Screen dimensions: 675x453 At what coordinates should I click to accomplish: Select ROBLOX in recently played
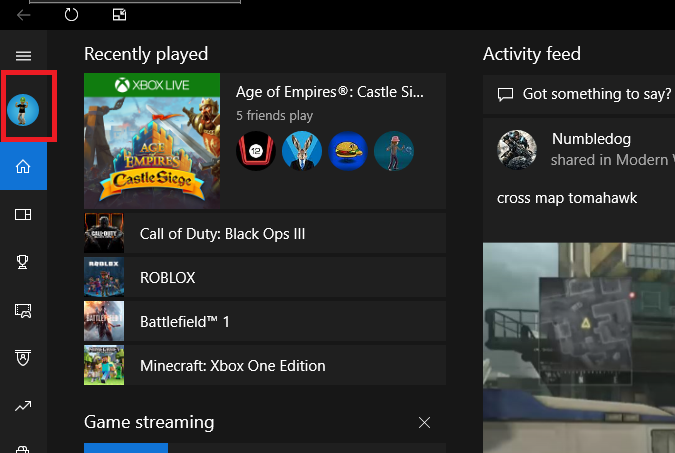(265, 277)
